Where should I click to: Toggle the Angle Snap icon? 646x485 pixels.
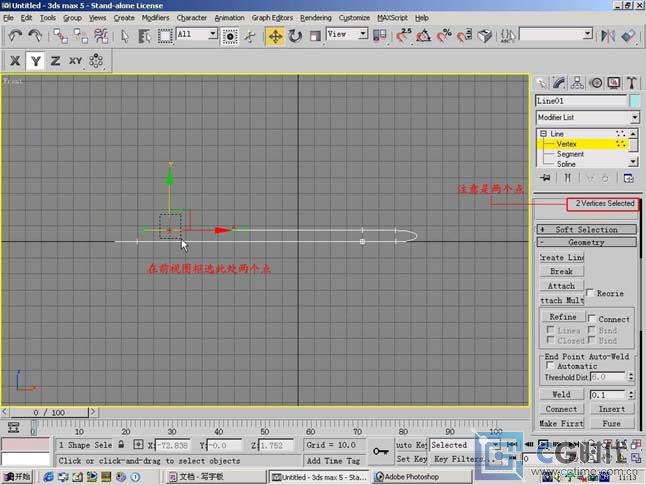tap(424, 36)
